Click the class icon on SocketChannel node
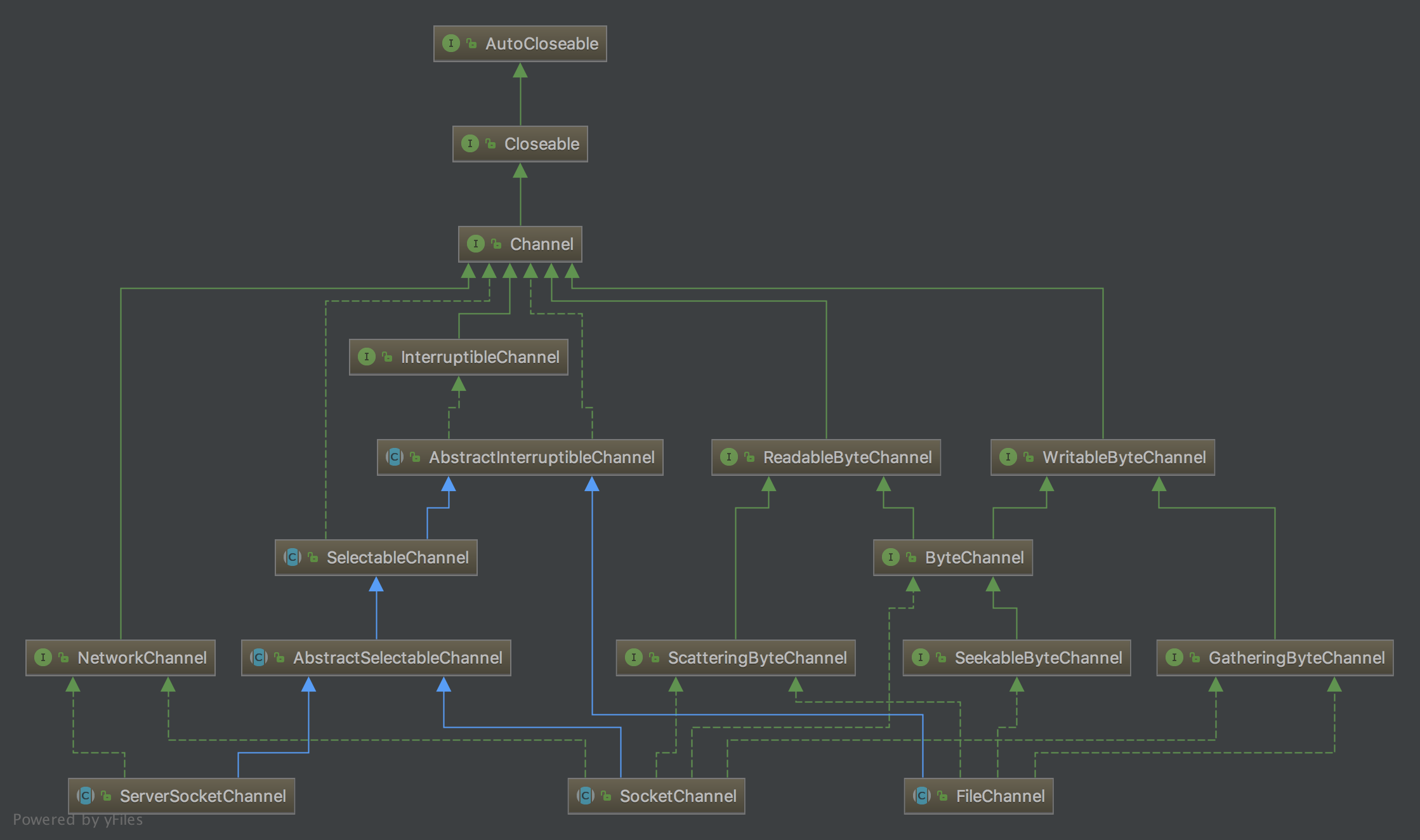 pos(585,796)
